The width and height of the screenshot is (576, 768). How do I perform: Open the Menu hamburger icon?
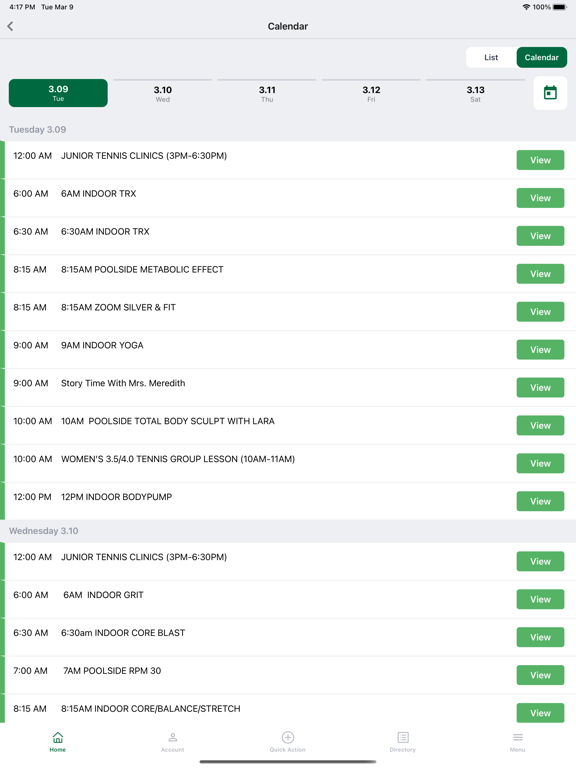tap(518, 737)
